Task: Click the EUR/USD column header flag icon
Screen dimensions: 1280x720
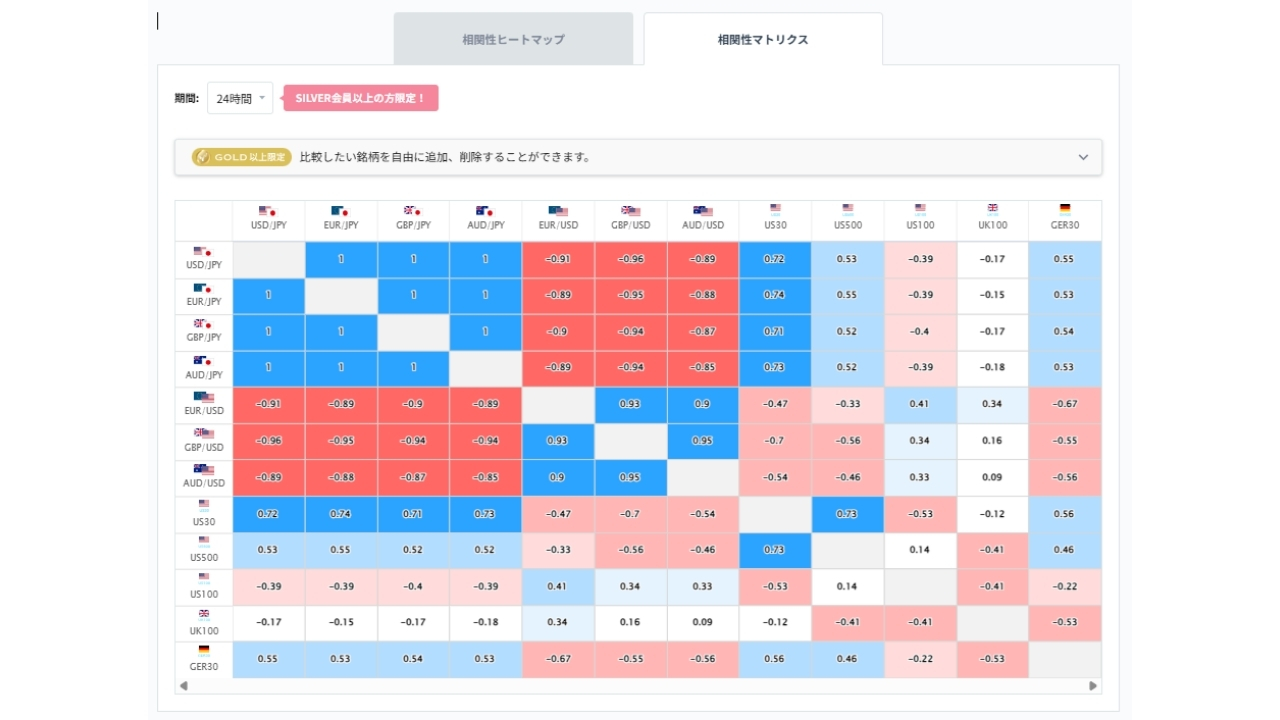Action: [558, 211]
